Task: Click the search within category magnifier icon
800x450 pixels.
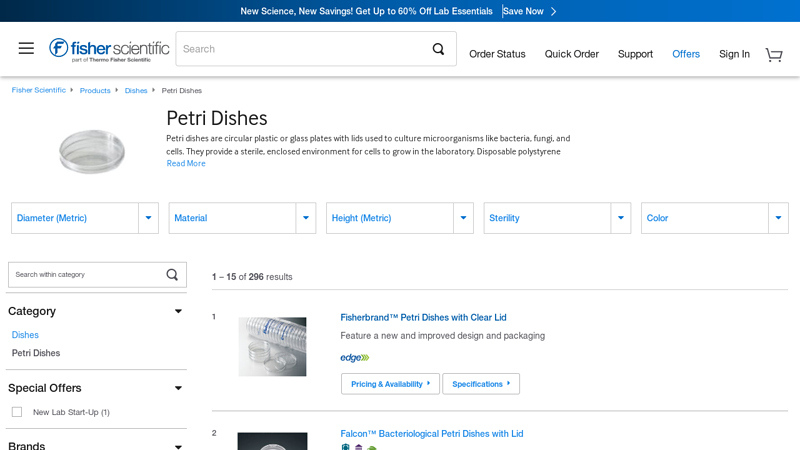Action: (172, 275)
